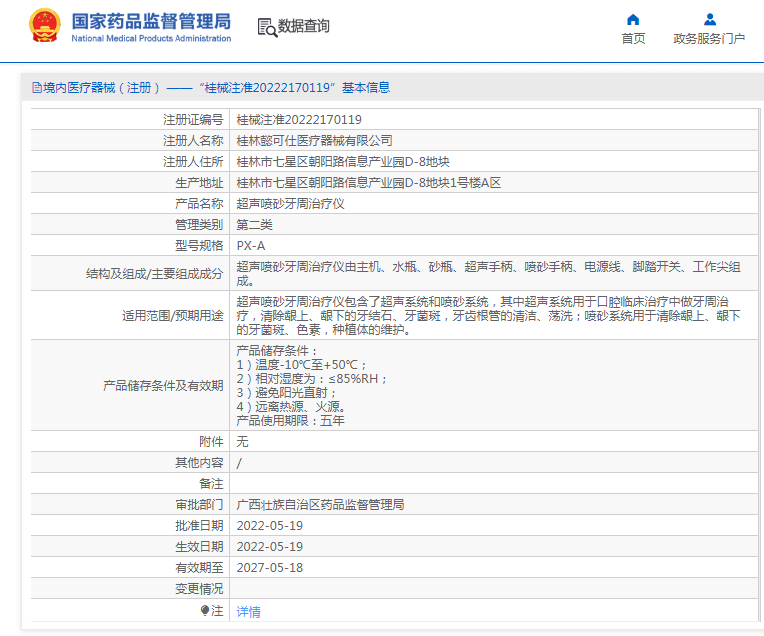
Task: Select product name 超声喷砂牙周治疗仪
Action: (290, 204)
